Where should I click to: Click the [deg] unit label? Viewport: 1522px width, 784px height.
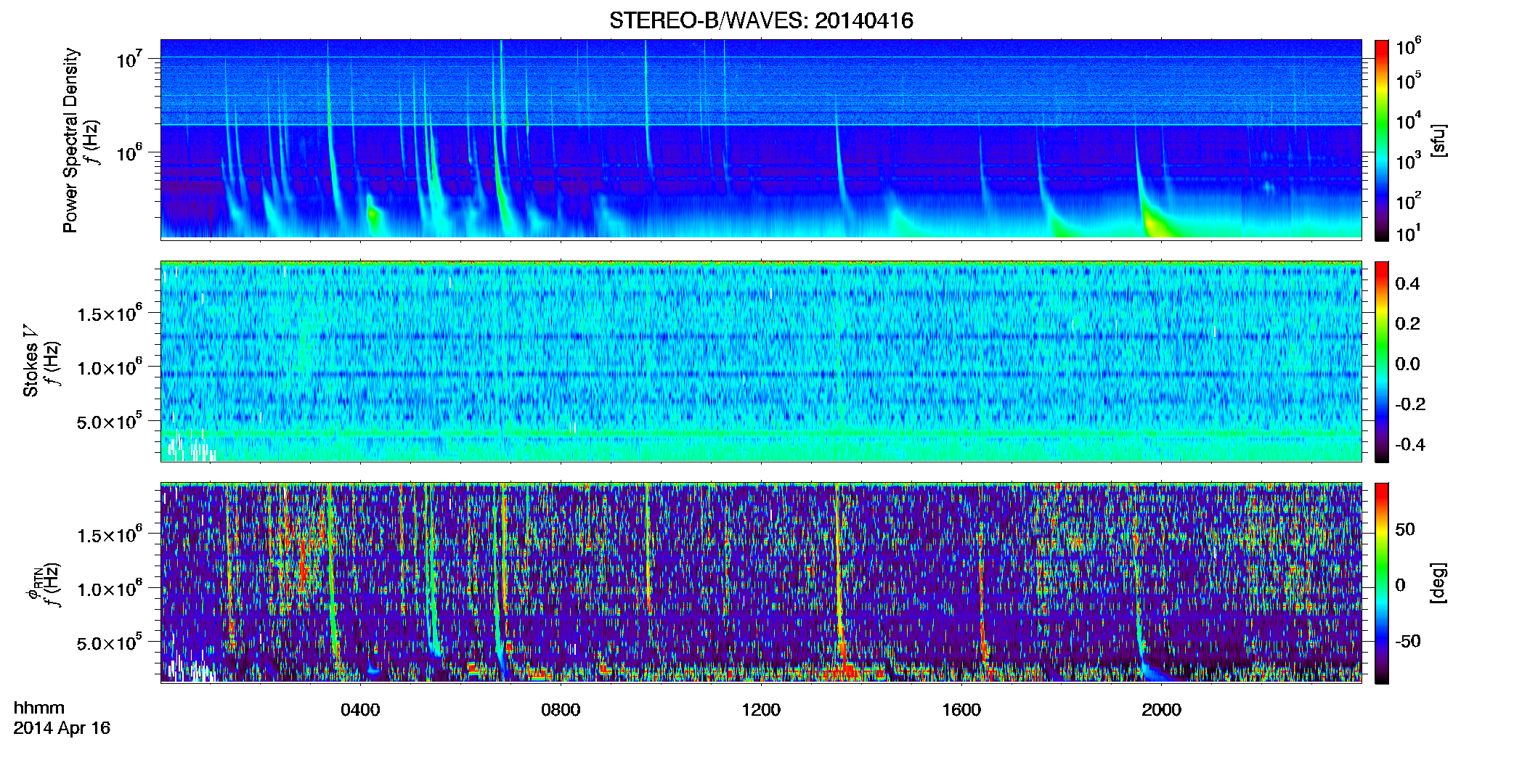[1438, 583]
